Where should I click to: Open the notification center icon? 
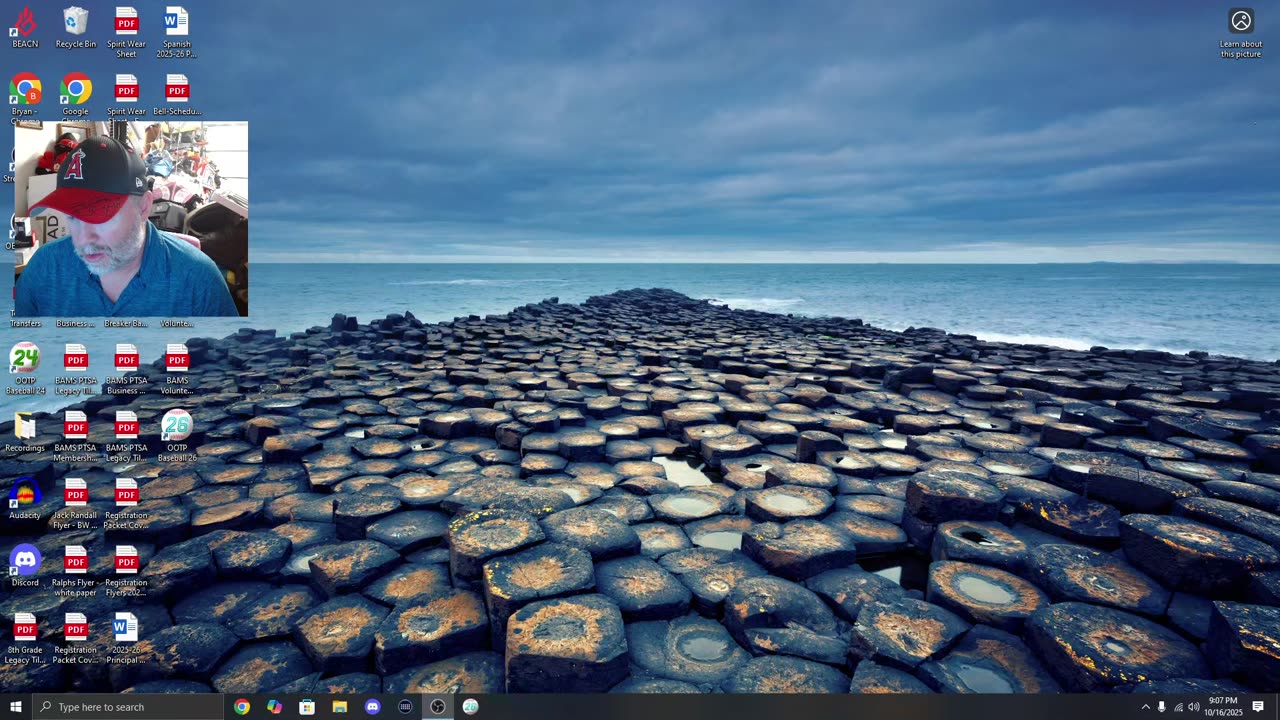[x=1258, y=707]
